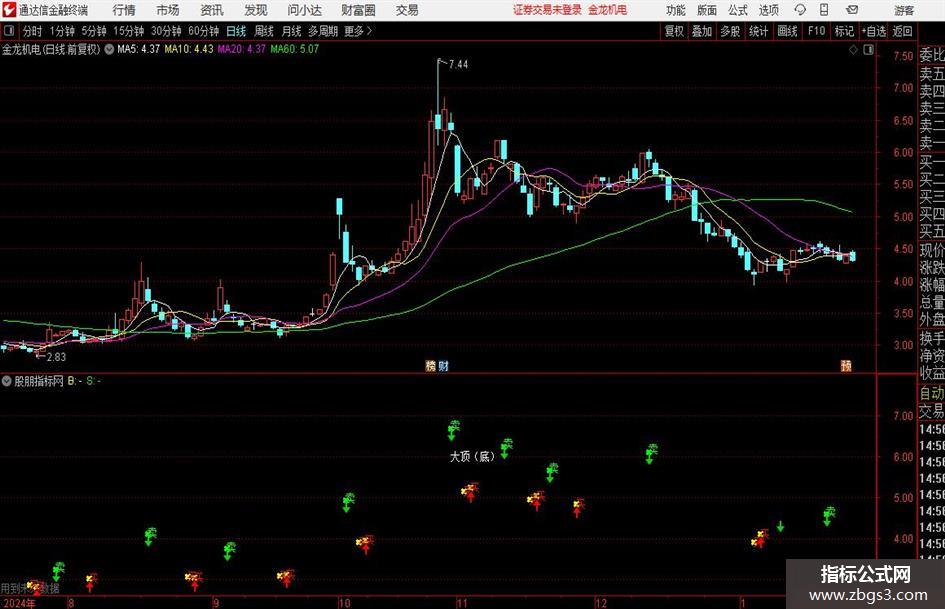The height and width of the screenshot is (609, 945).
Task: Click the 叠加 overlay toolbar button
Action: tap(702, 31)
